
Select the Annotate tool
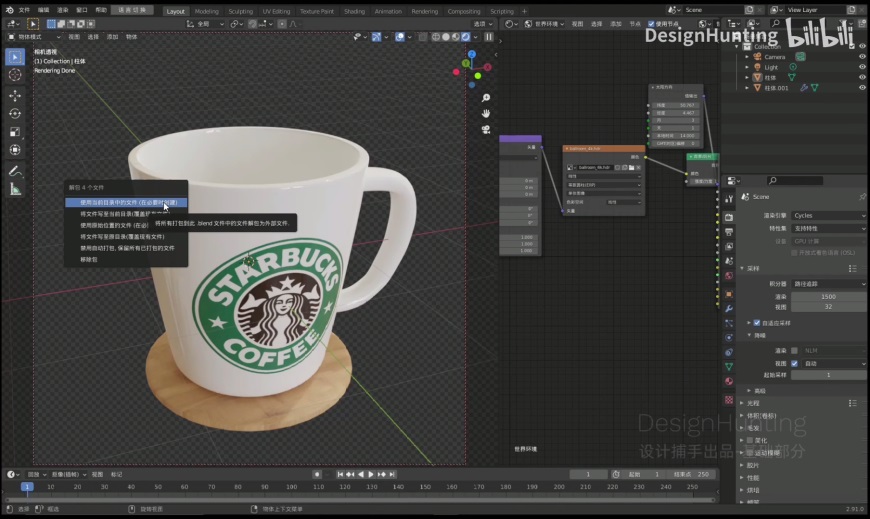coord(15,171)
